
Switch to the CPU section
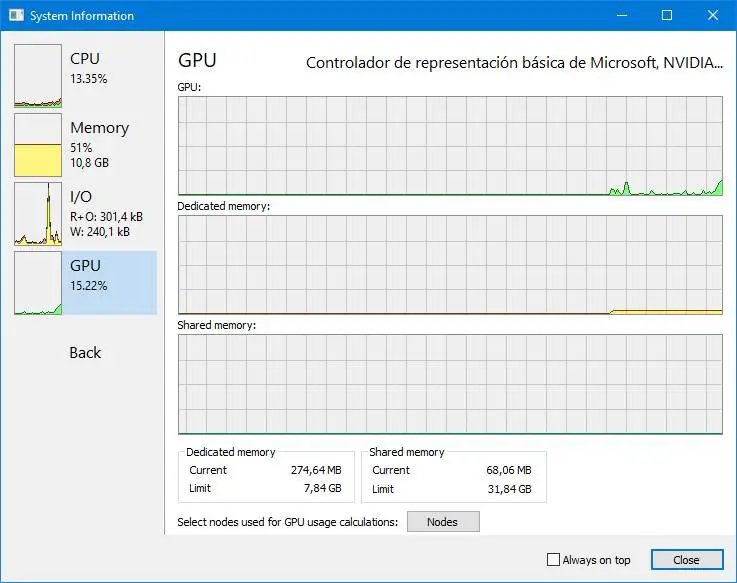click(x=85, y=59)
